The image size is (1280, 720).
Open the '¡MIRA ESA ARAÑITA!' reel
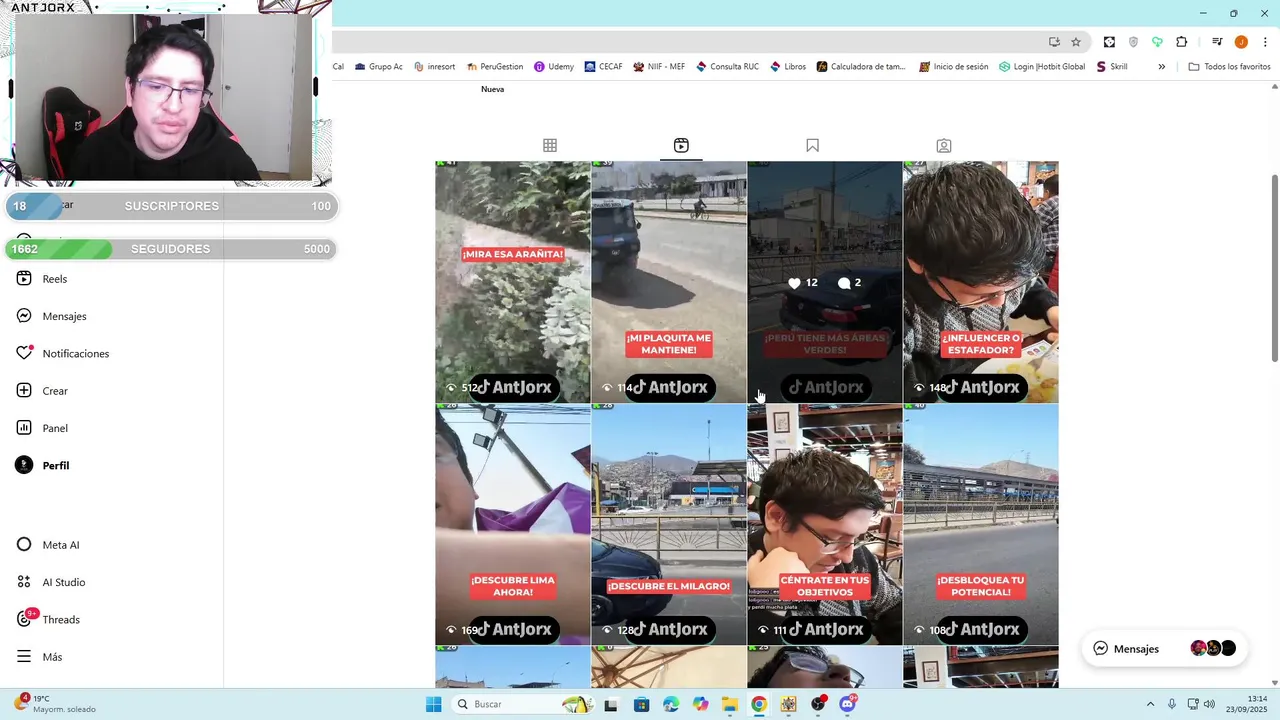click(x=513, y=282)
